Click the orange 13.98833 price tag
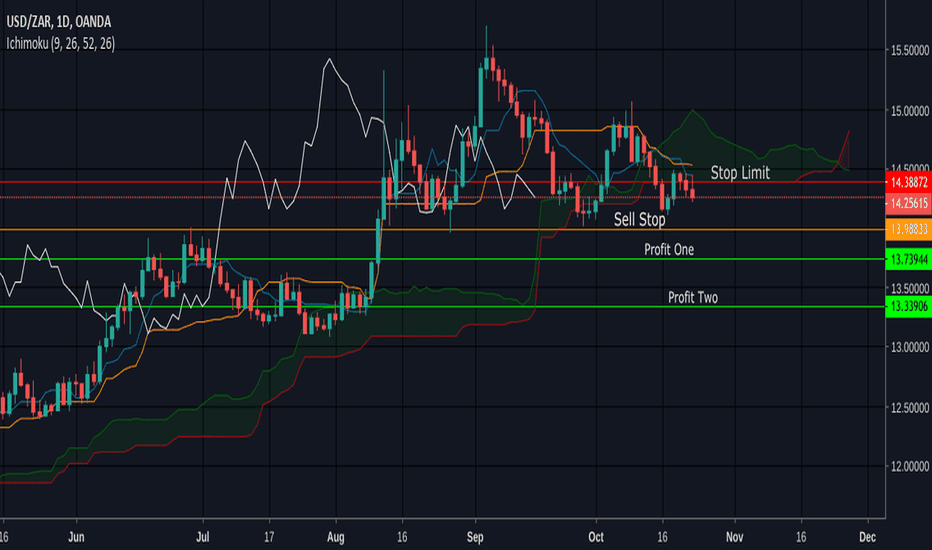 908,229
